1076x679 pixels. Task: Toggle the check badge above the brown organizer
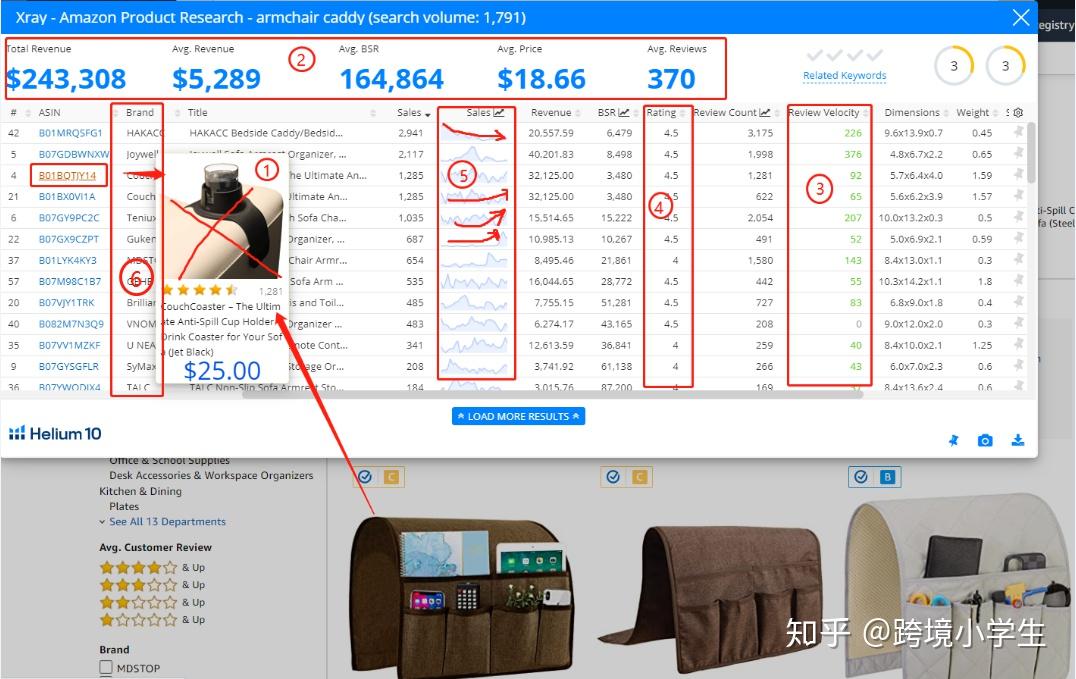(365, 476)
